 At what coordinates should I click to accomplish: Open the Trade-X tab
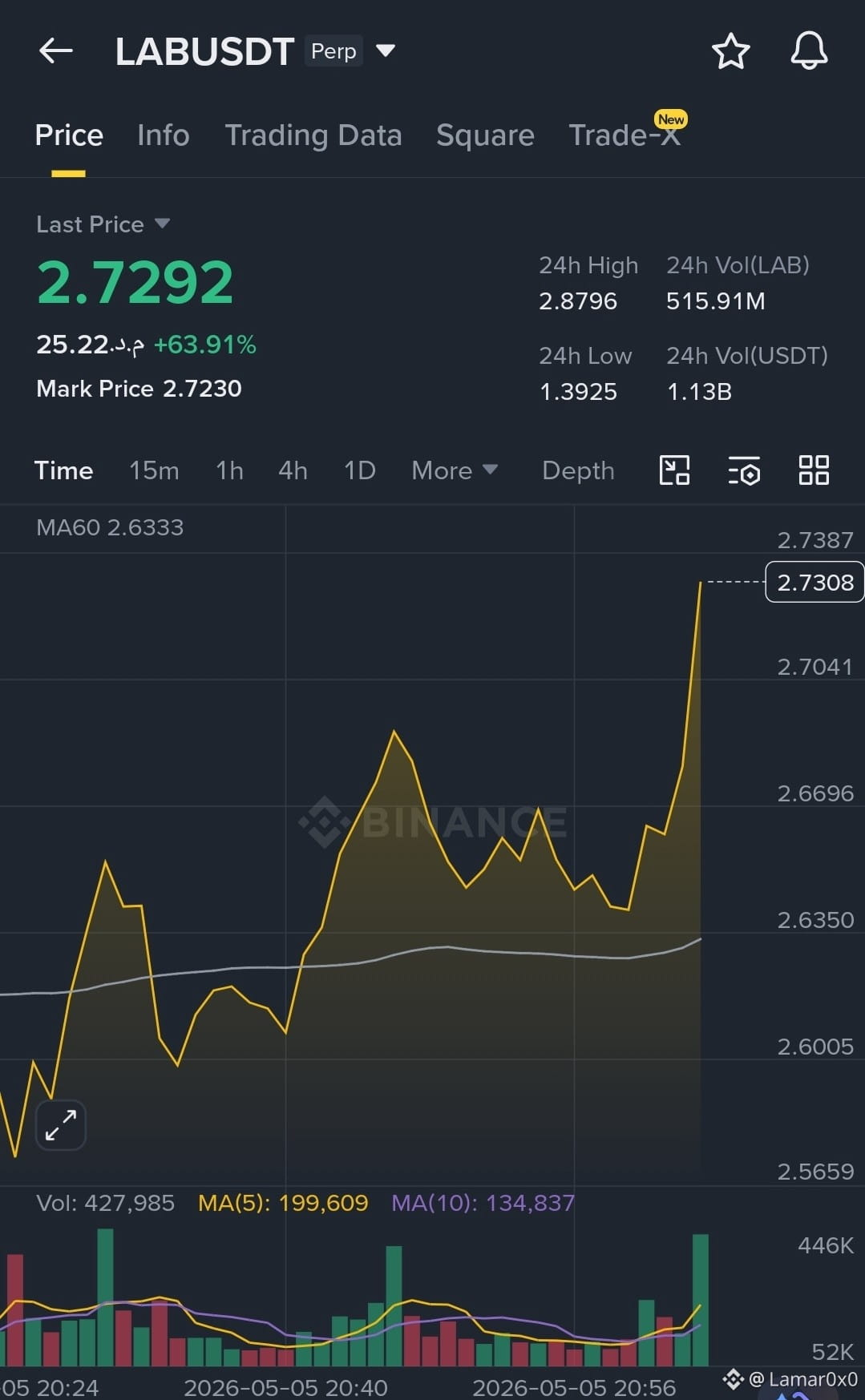click(624, 135)
